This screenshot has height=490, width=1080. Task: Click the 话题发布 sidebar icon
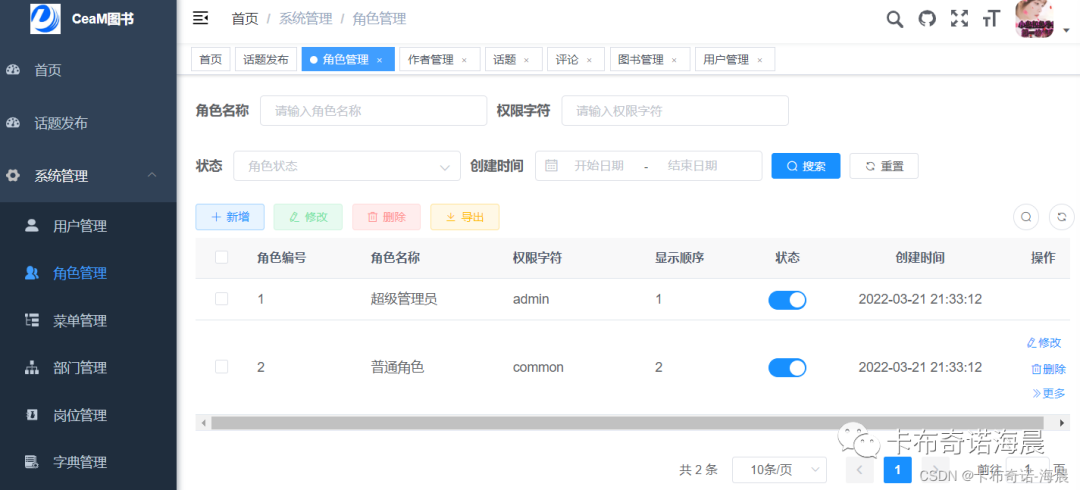[13, 123]
